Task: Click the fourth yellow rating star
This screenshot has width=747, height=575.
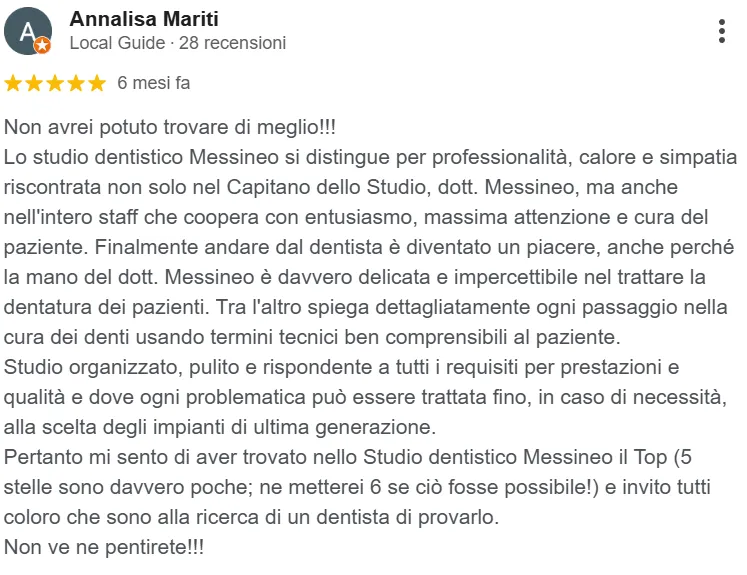Action: (76, 83)
